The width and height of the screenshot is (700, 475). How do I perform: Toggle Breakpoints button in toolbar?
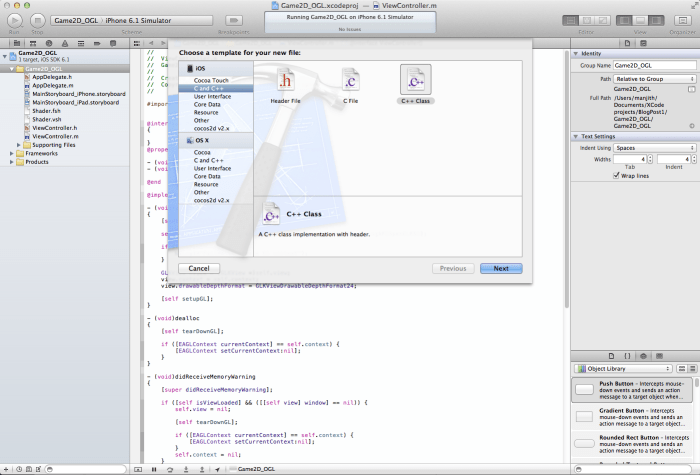[233, 21]
